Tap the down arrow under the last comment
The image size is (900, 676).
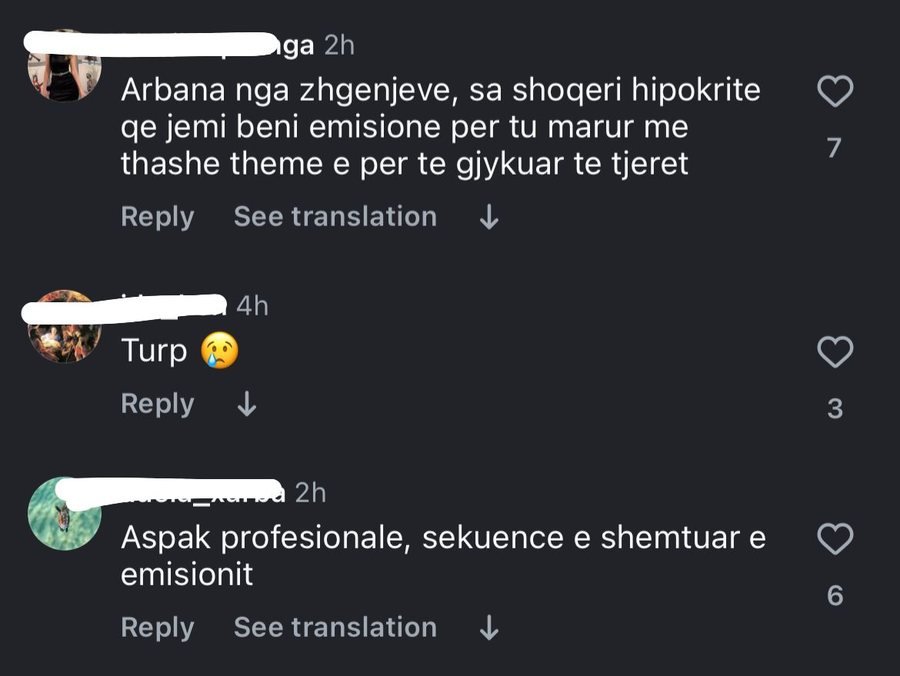487,627
